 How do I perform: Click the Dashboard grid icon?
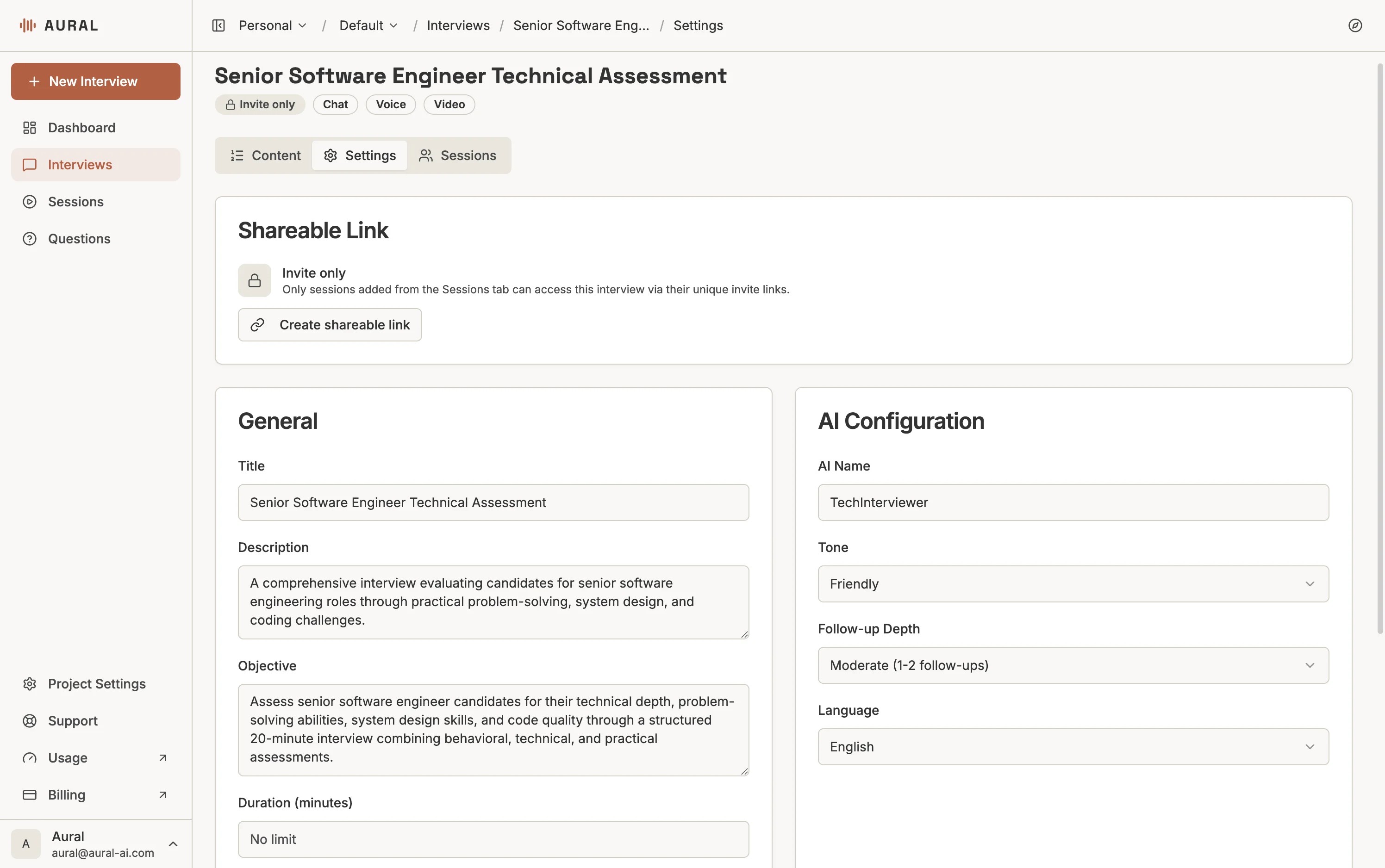point(29,127)
